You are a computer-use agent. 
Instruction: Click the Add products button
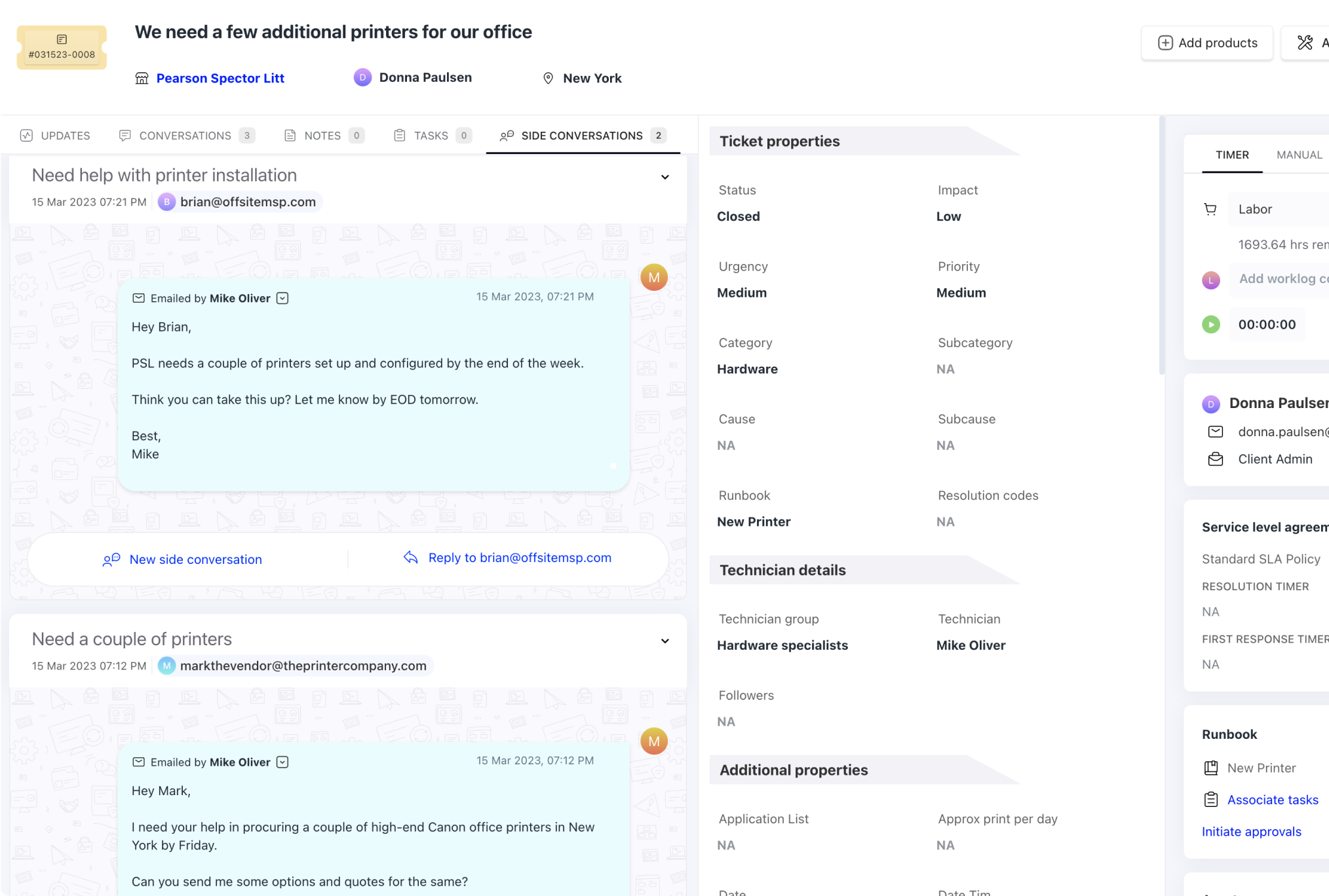[x=1207, y=42]
